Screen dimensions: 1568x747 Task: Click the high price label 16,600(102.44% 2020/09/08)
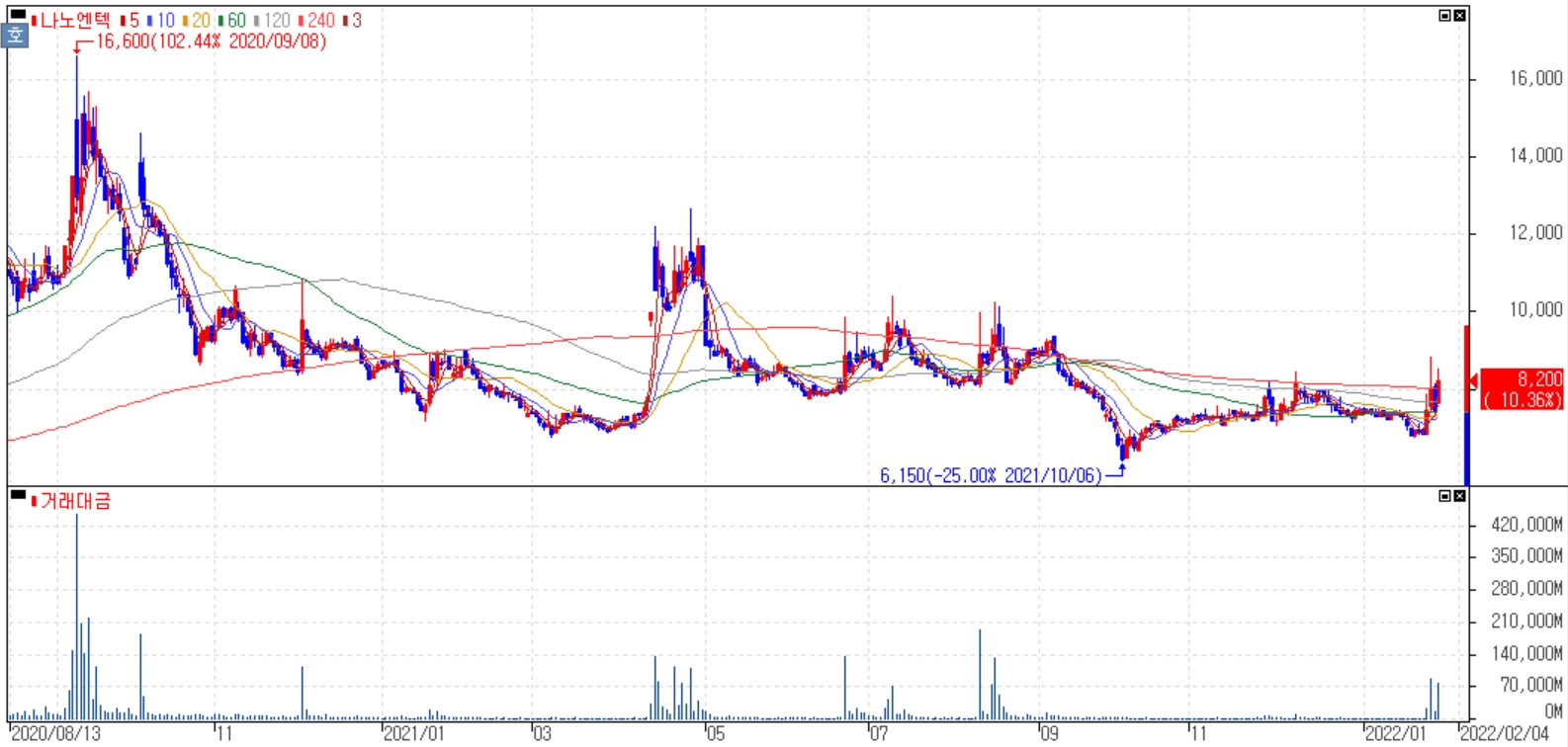[x=211, y=41]
